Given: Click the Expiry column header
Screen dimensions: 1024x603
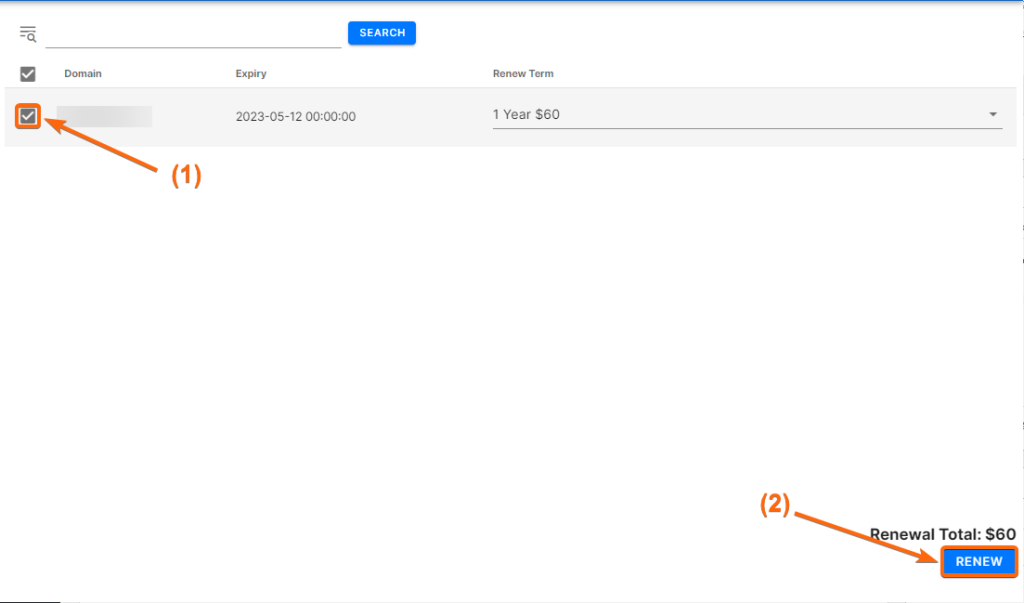Looking at the screenshot, I should [x=250, y=73].
